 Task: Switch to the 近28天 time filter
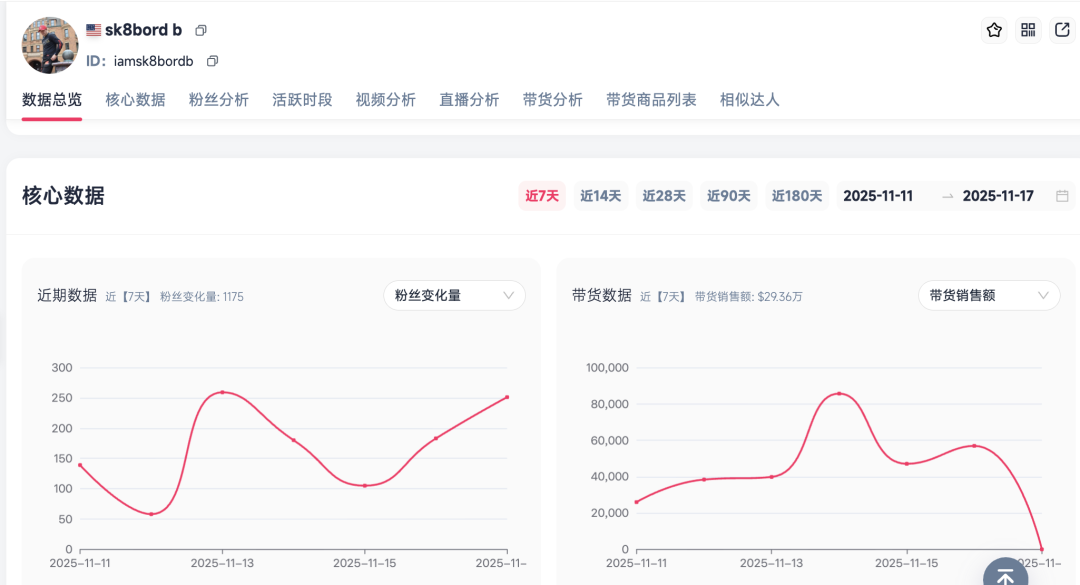pyautogui.click(x=665, y=196)
